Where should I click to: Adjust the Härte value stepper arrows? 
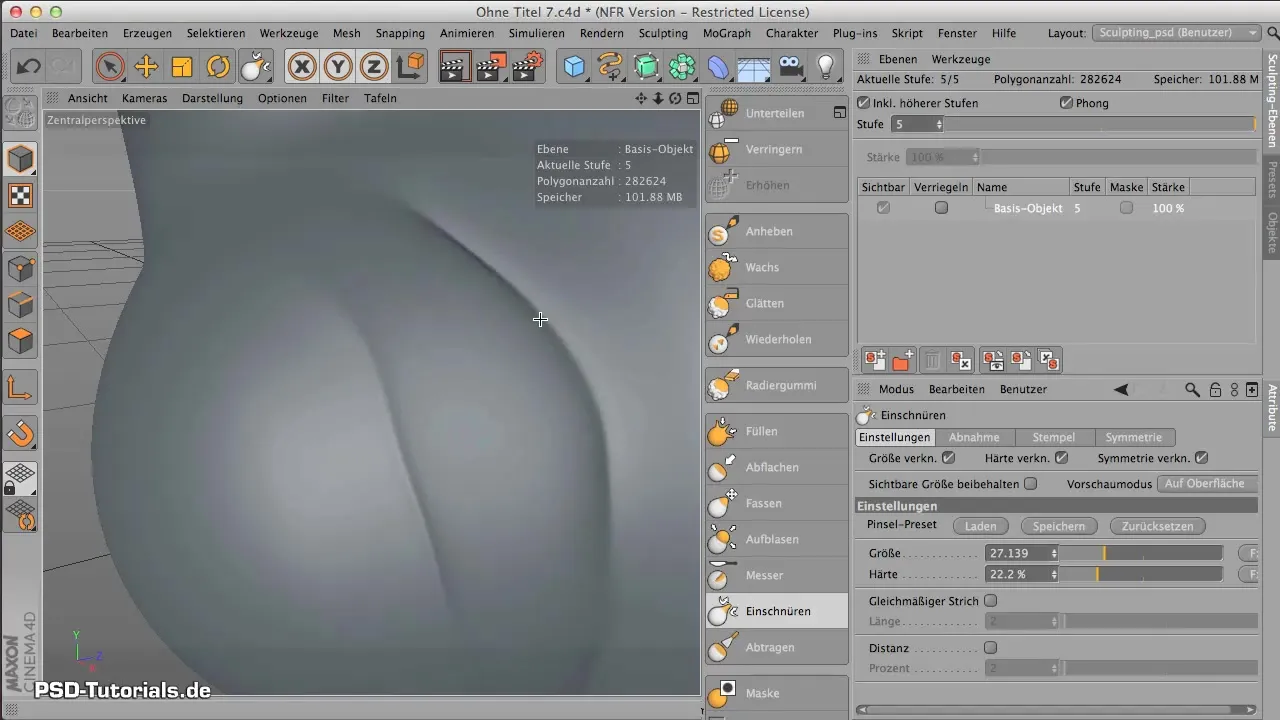tap(1054, 575)
